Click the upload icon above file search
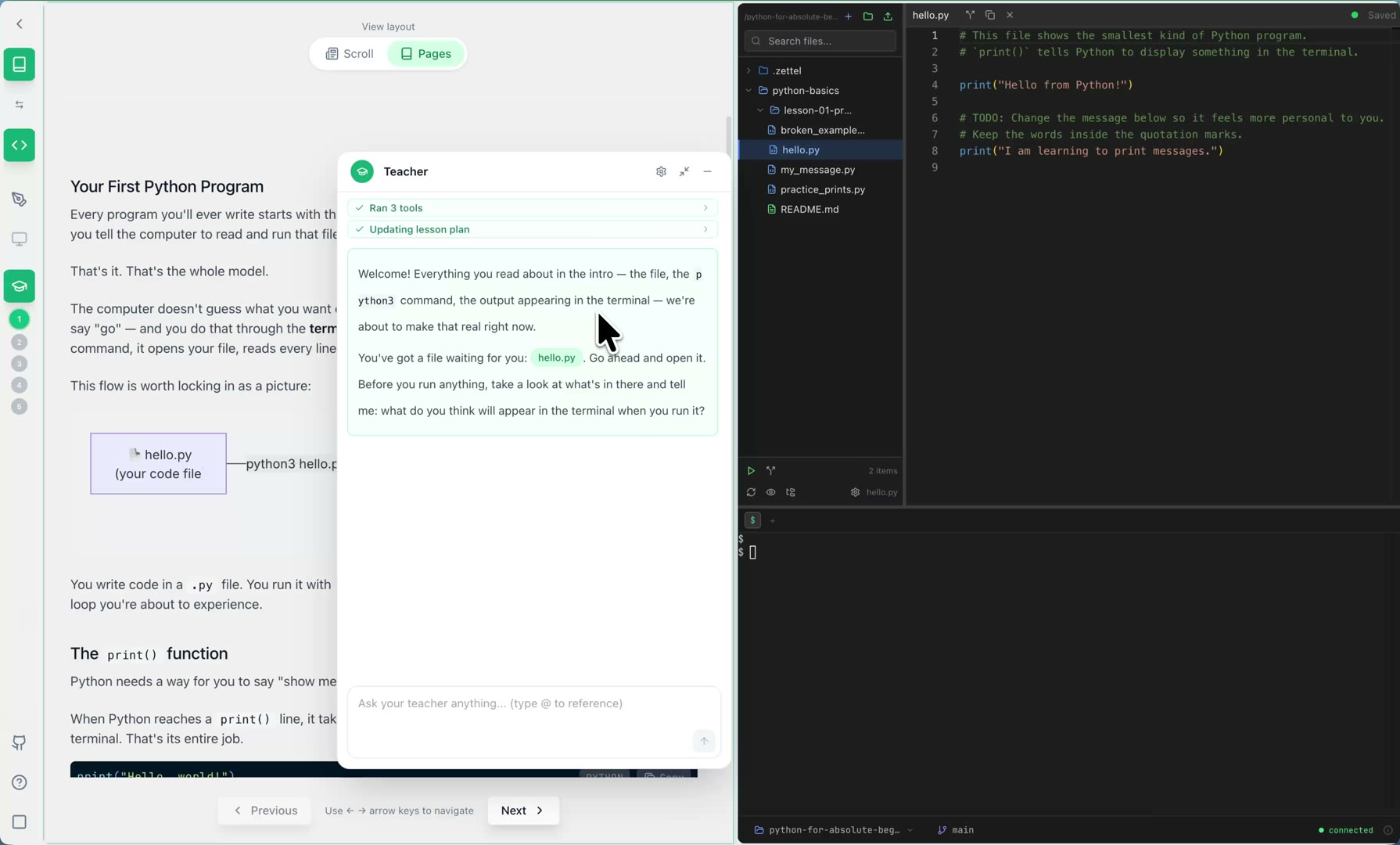Image resolution: width=1400 pixels, height=845 pixels. pyautogui.click(x=888, y=16)
